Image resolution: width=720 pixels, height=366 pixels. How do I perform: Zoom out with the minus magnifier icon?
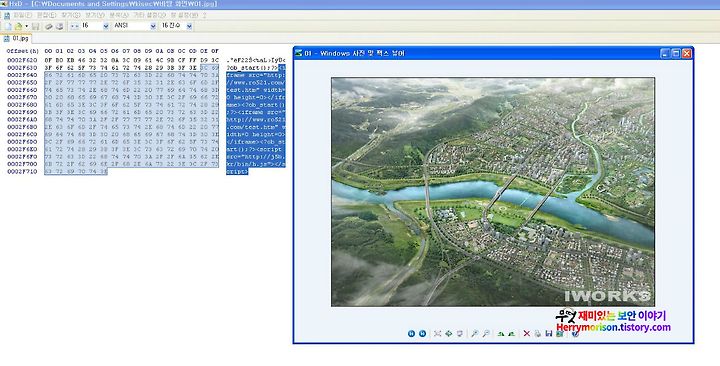pos(486,333)
